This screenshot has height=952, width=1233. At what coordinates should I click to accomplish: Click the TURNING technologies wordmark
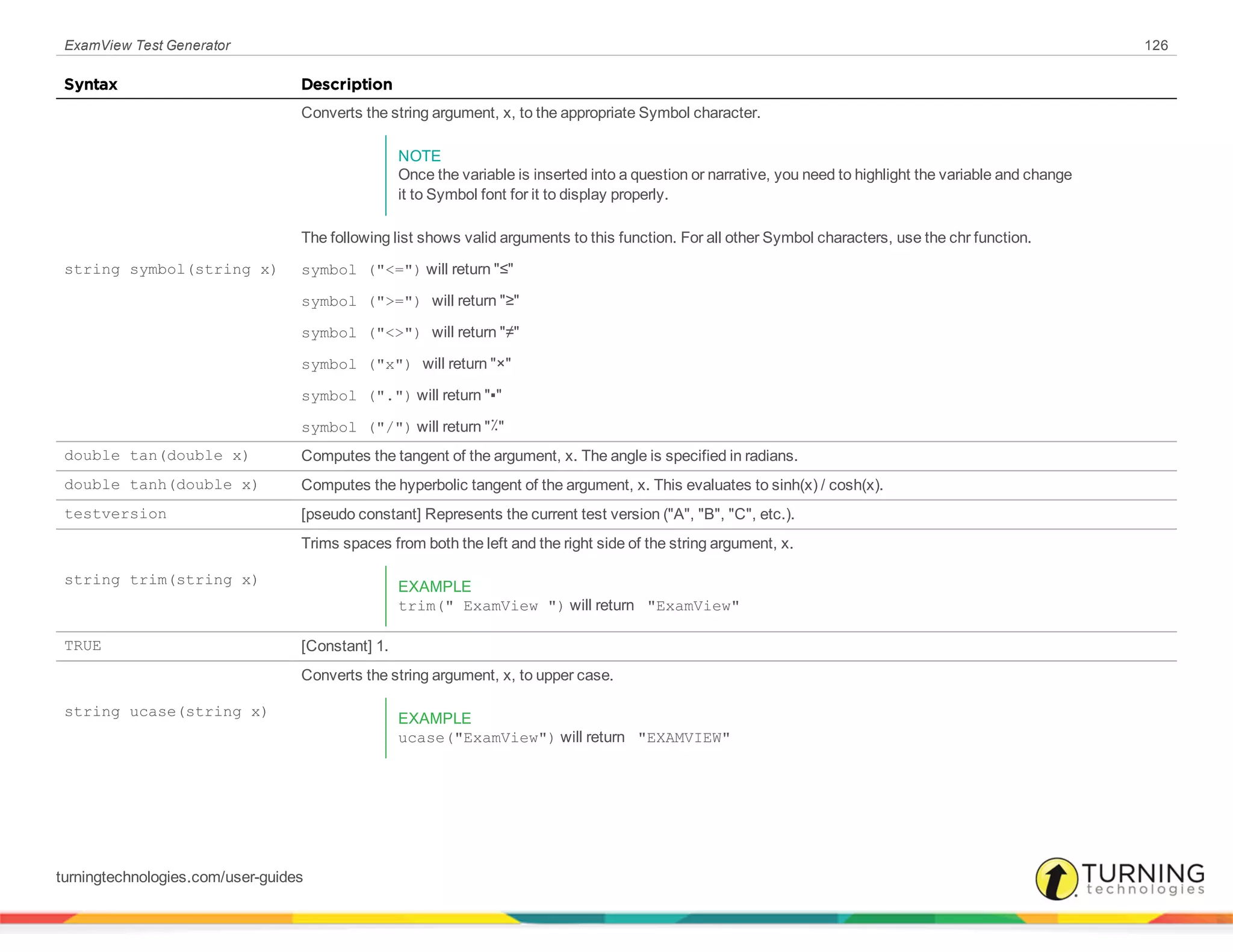[1144, 879]
